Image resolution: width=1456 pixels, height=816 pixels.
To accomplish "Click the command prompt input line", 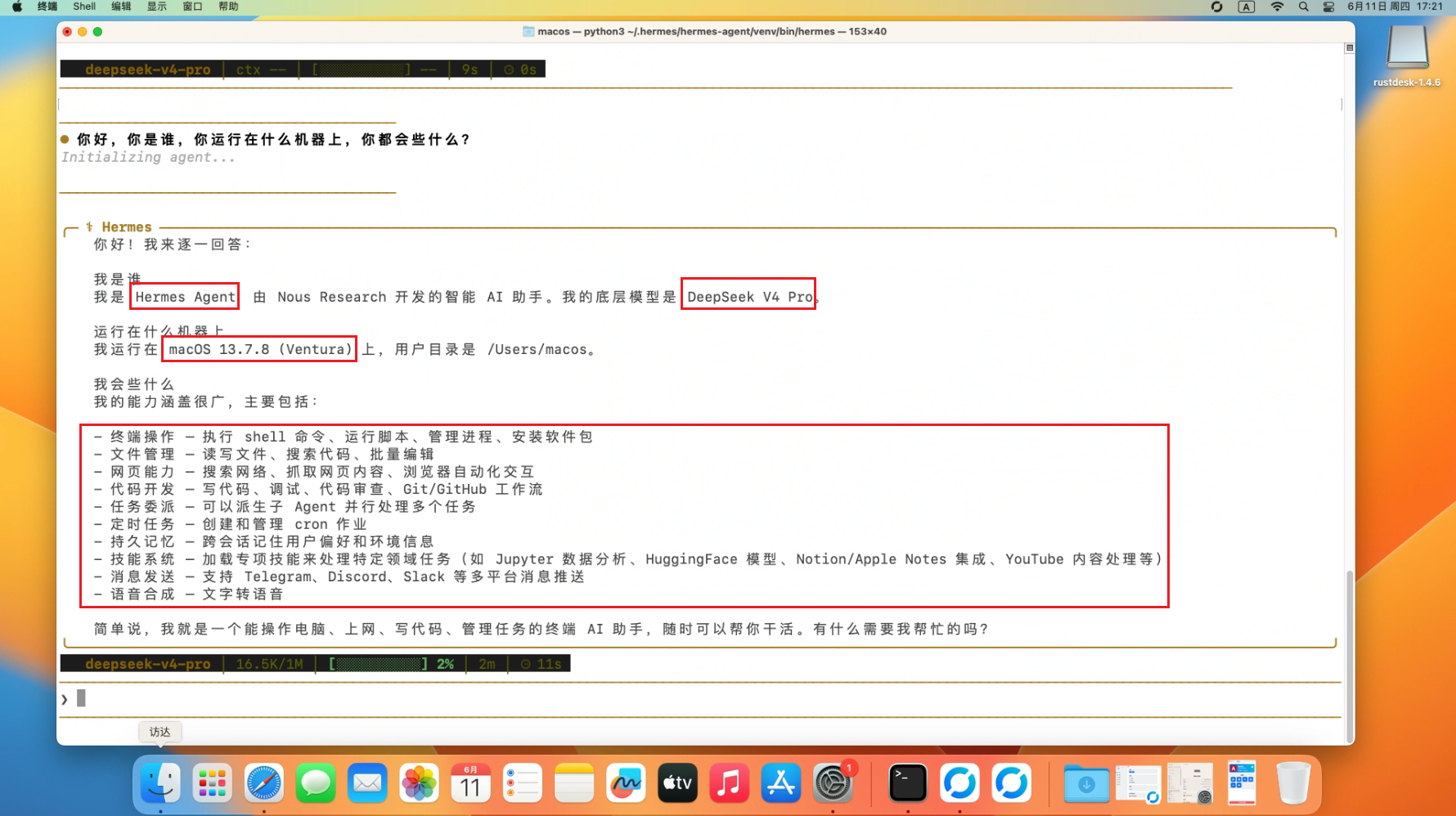I will [x=700, y=698].
